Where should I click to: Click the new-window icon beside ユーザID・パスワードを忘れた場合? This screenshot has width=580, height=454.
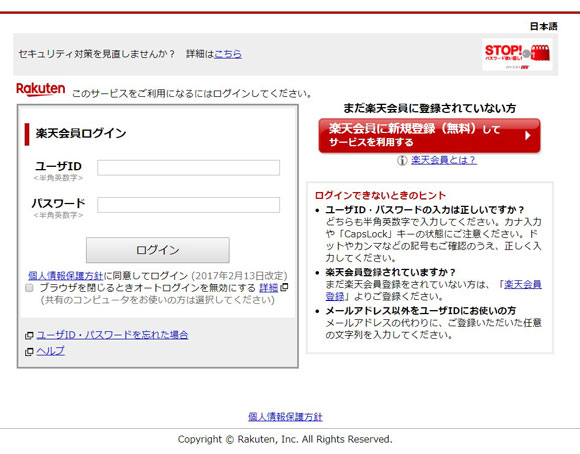(29, 336)
